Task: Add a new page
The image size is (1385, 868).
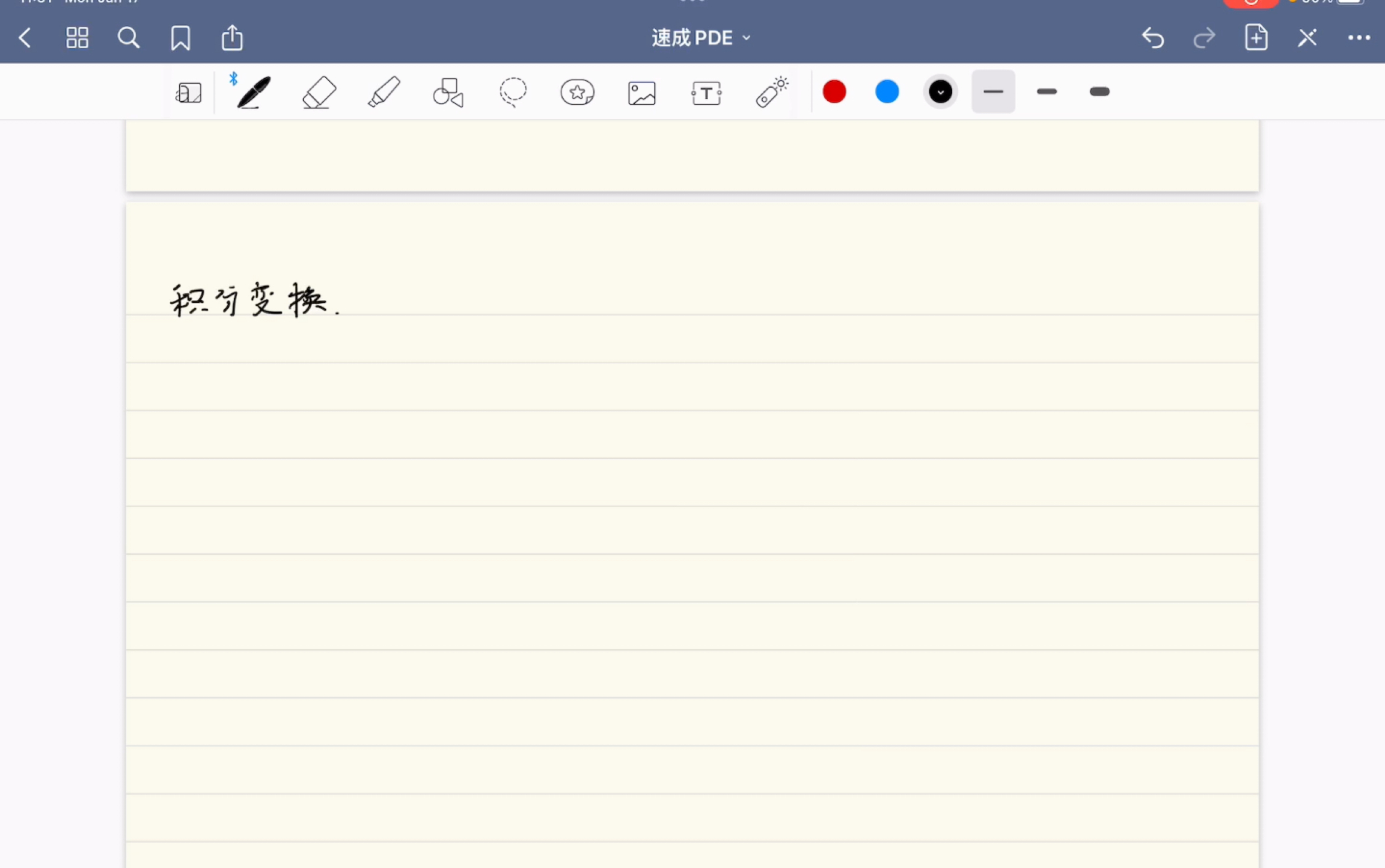Action: 1256,37
